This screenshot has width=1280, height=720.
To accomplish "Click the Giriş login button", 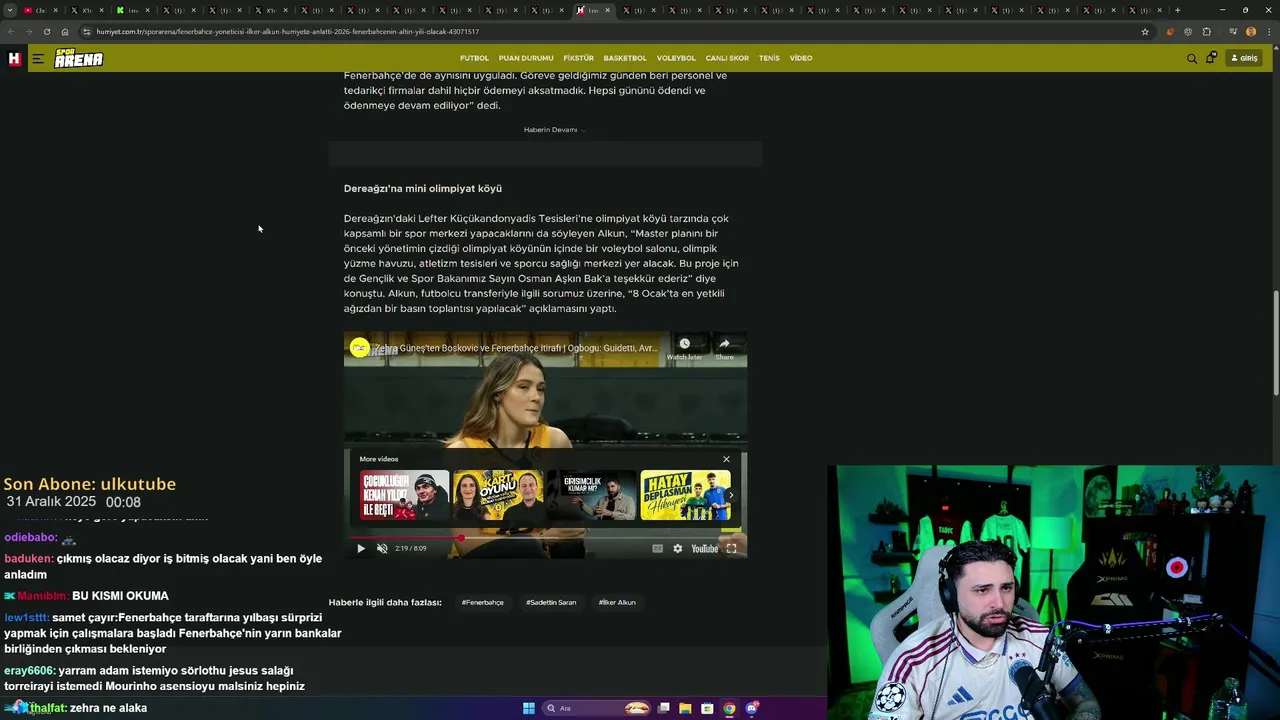I will point(1244,58).
